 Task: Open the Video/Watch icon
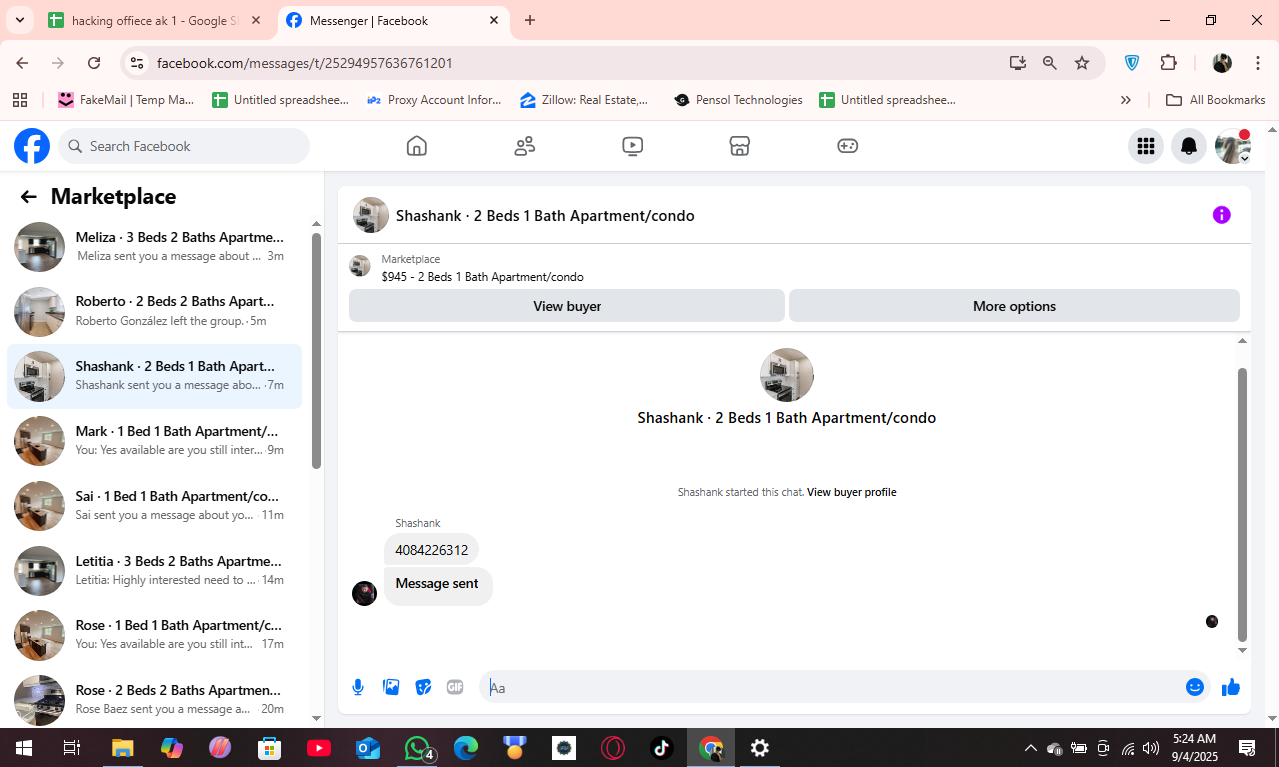(x=632, y=146)
